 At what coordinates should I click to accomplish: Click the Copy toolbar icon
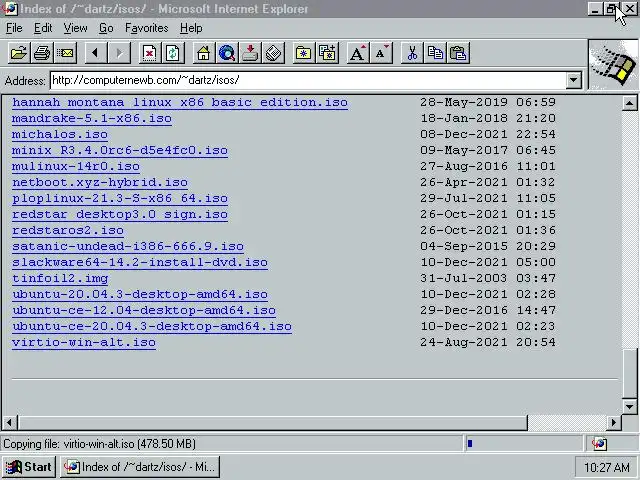coord(435,53)
